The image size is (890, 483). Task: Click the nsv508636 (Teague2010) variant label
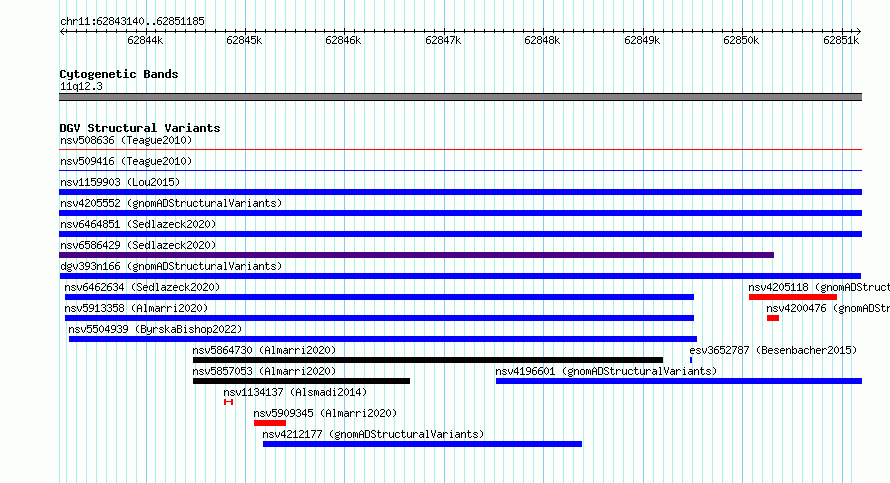click(126, 140)
